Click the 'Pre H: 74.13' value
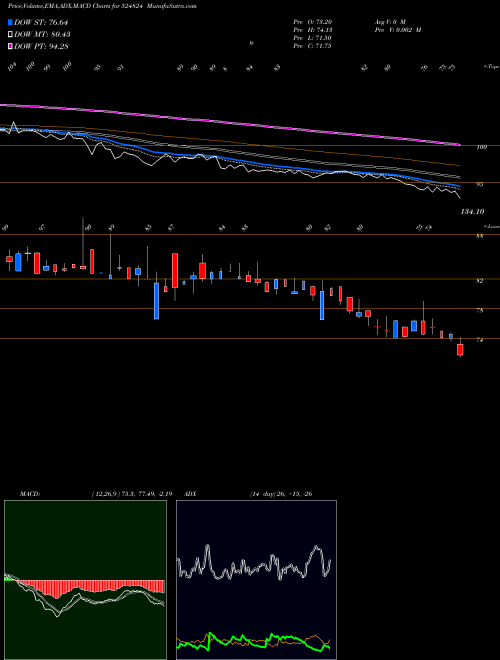Screen dimensions: 500x660 coord(312,30)
